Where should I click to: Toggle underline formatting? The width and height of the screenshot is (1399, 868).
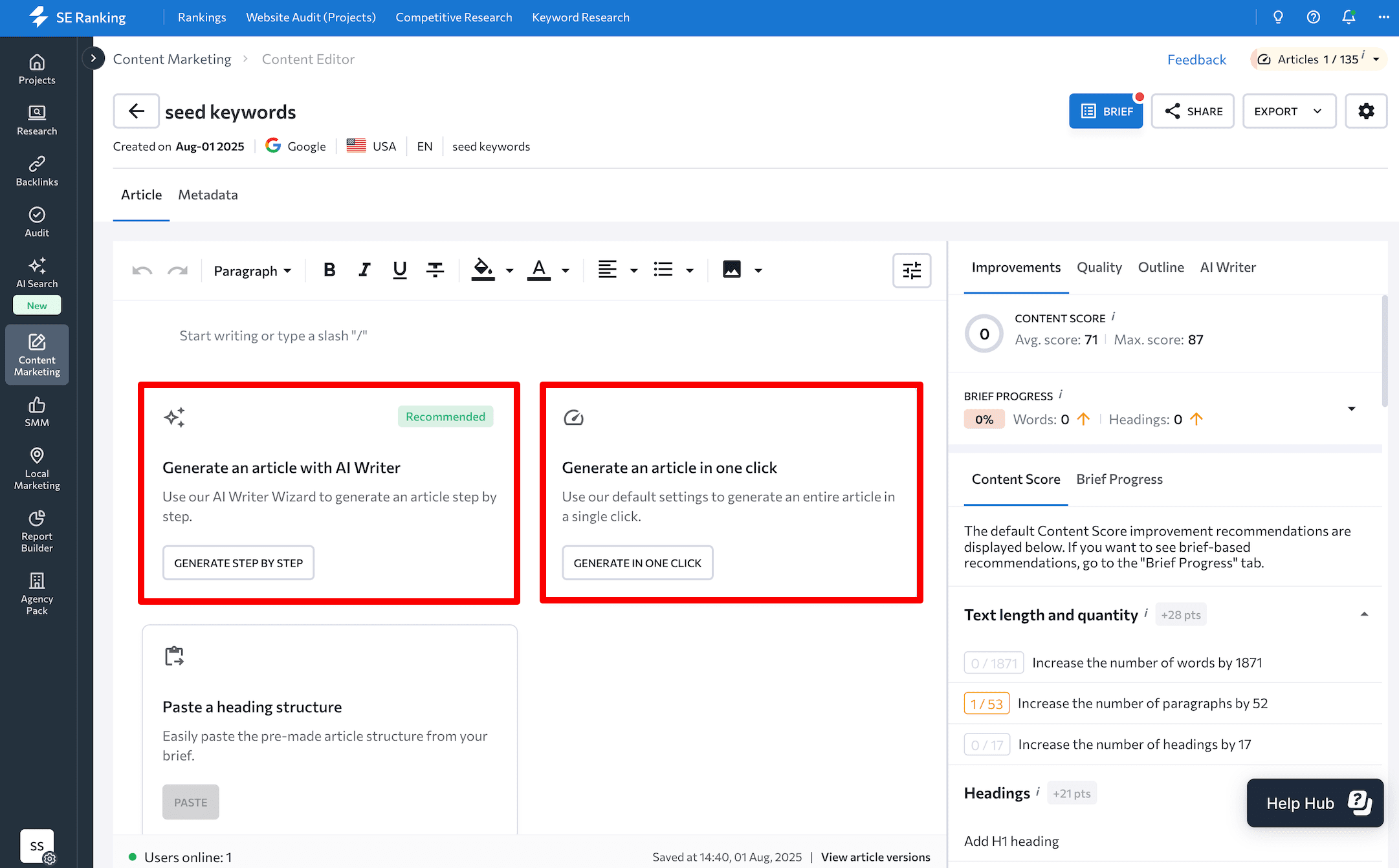click(400, 270)
